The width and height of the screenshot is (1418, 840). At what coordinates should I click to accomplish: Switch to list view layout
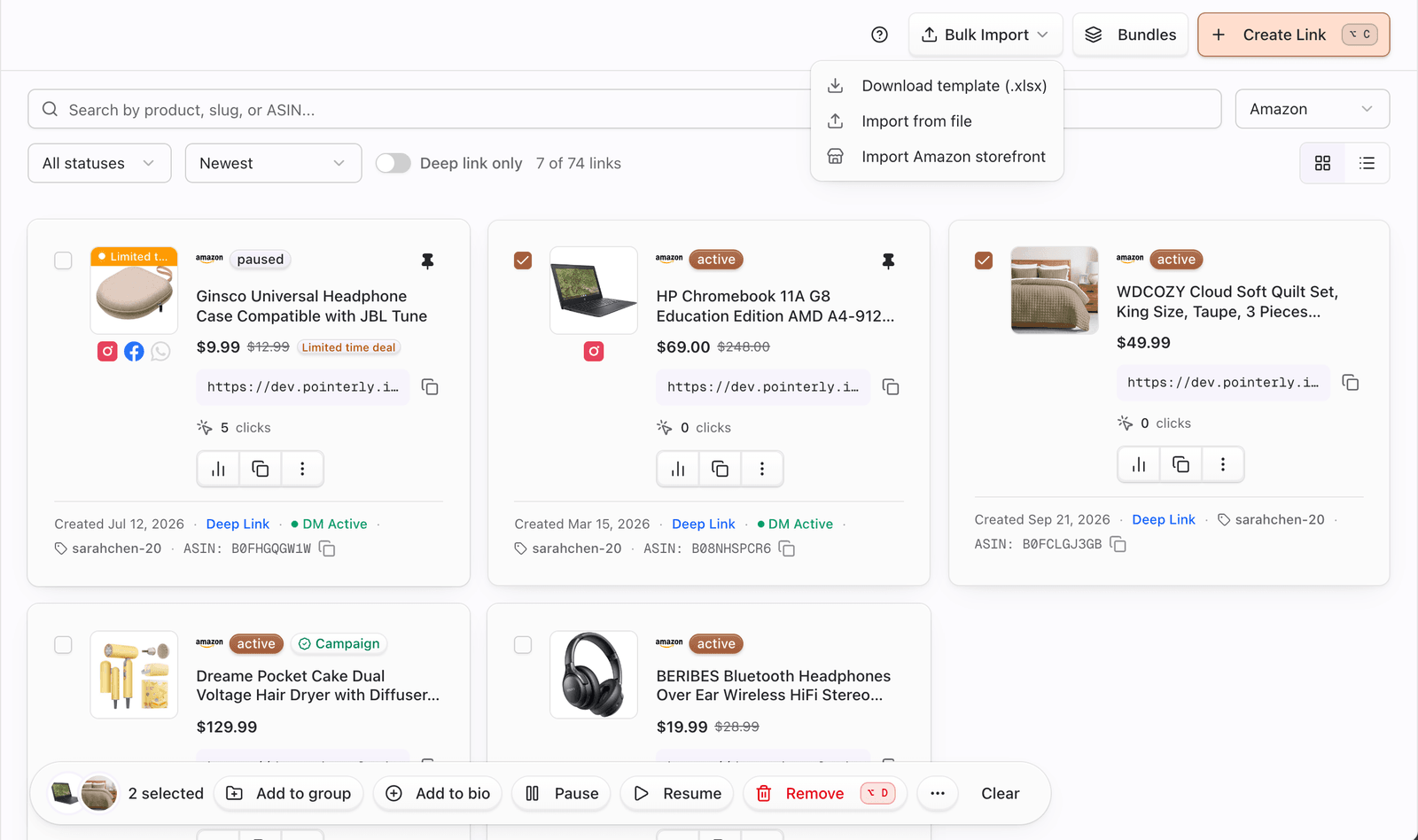(x=1367, y=163)
